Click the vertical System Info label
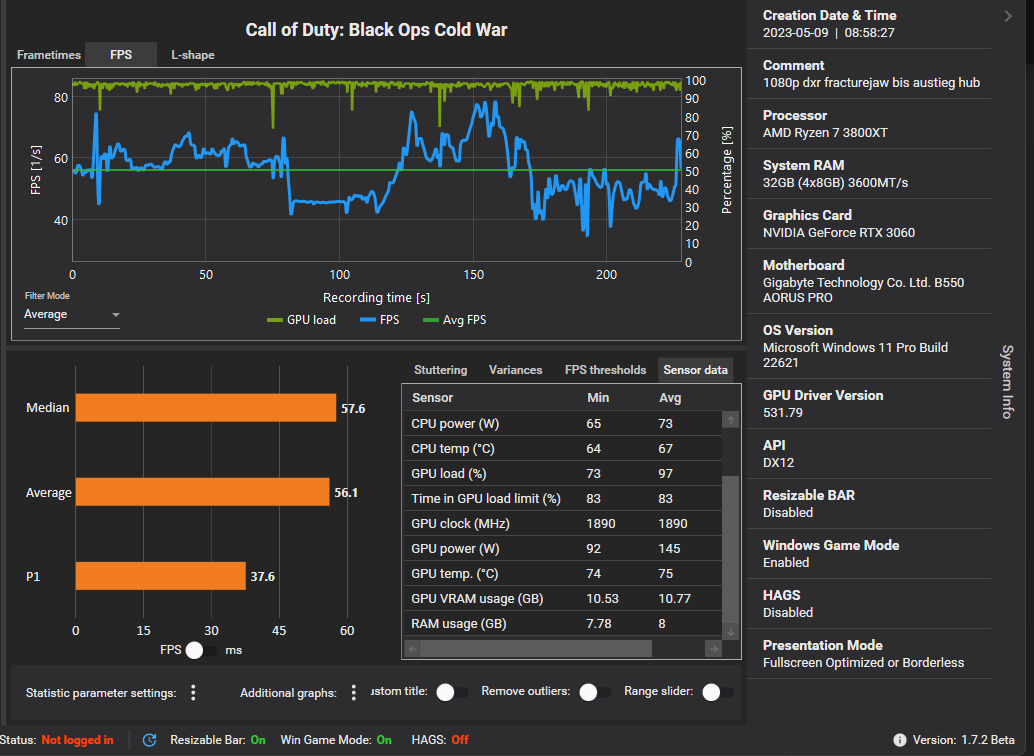The width and height of the screenshot is (1034, 756). pos(1008,381)
